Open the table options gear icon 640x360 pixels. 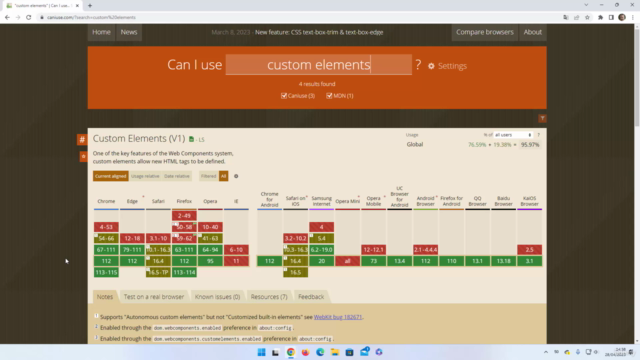tap(236, 176)
